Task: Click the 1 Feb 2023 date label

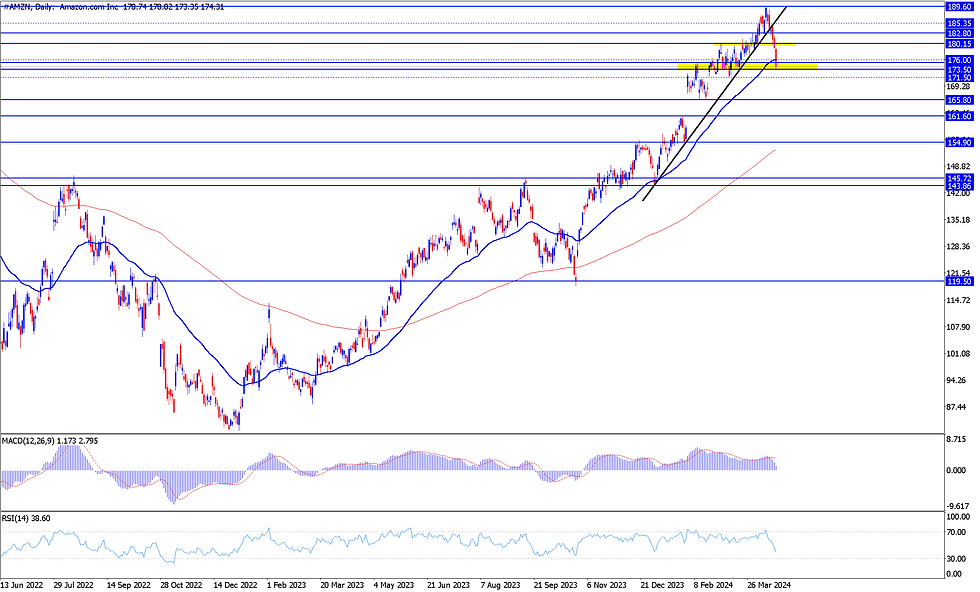Action: [x=287, y=585]
